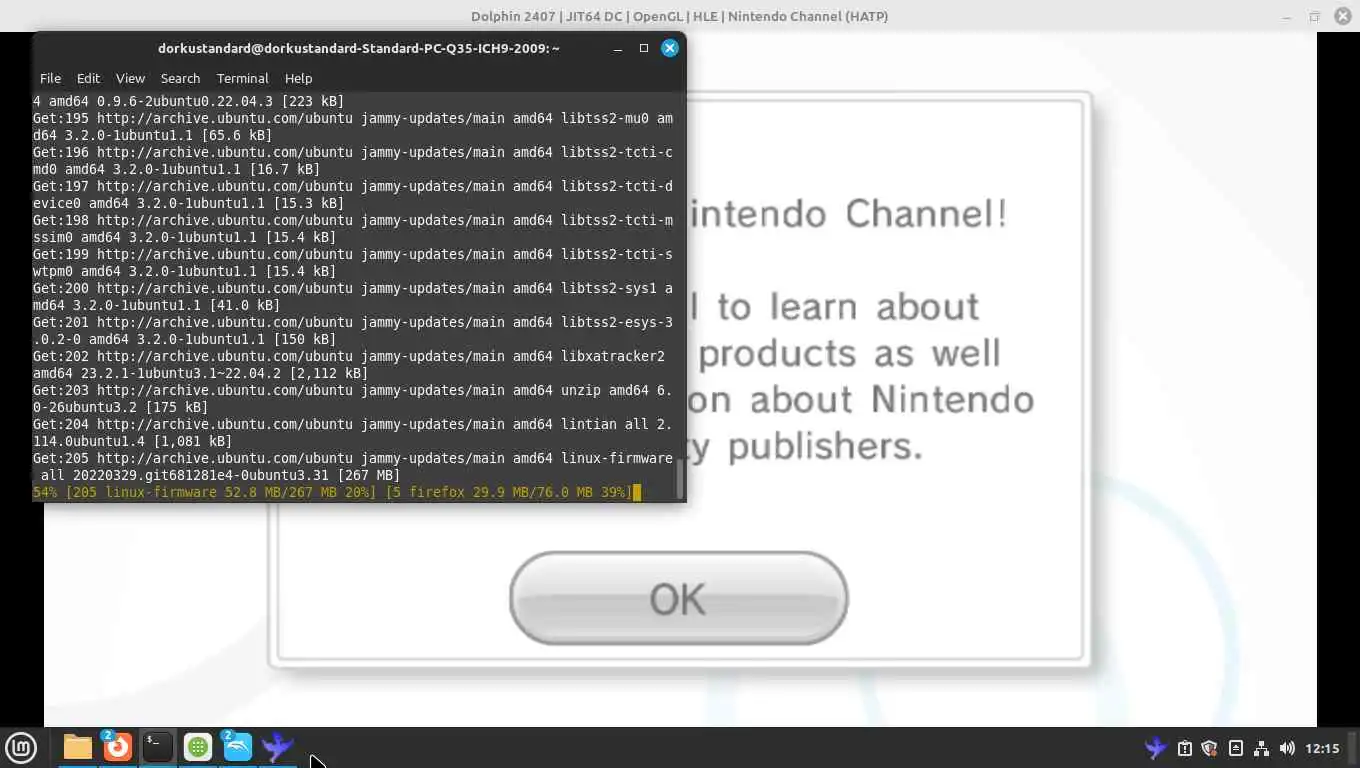The width and height of the screenshot is (1360, 768).
Task: Maximize the terminal window
Action: click(644, 48)
